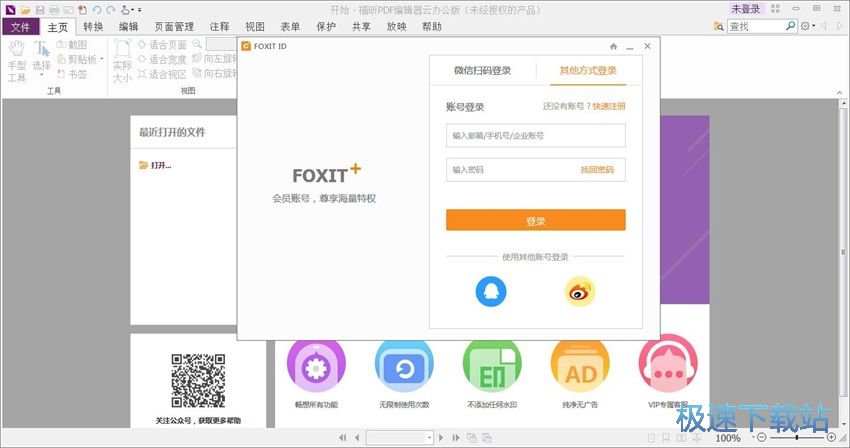Click the VIP专属客服 headset icon
This screenshot has width=850, height=448.
(668, 364)
